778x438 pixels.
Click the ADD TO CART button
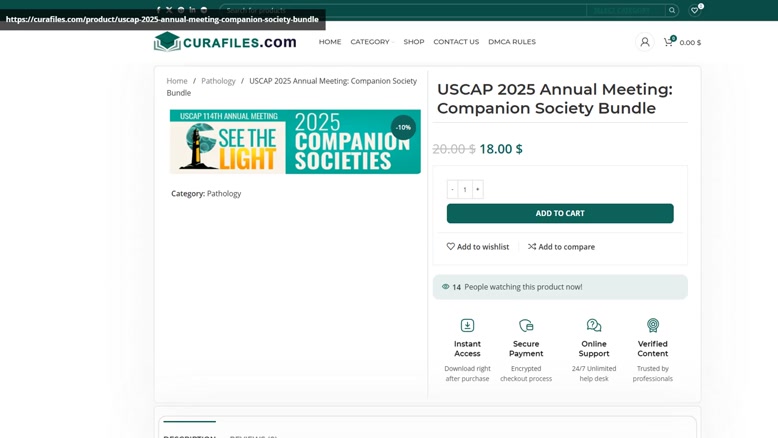[x=560, y=213]
